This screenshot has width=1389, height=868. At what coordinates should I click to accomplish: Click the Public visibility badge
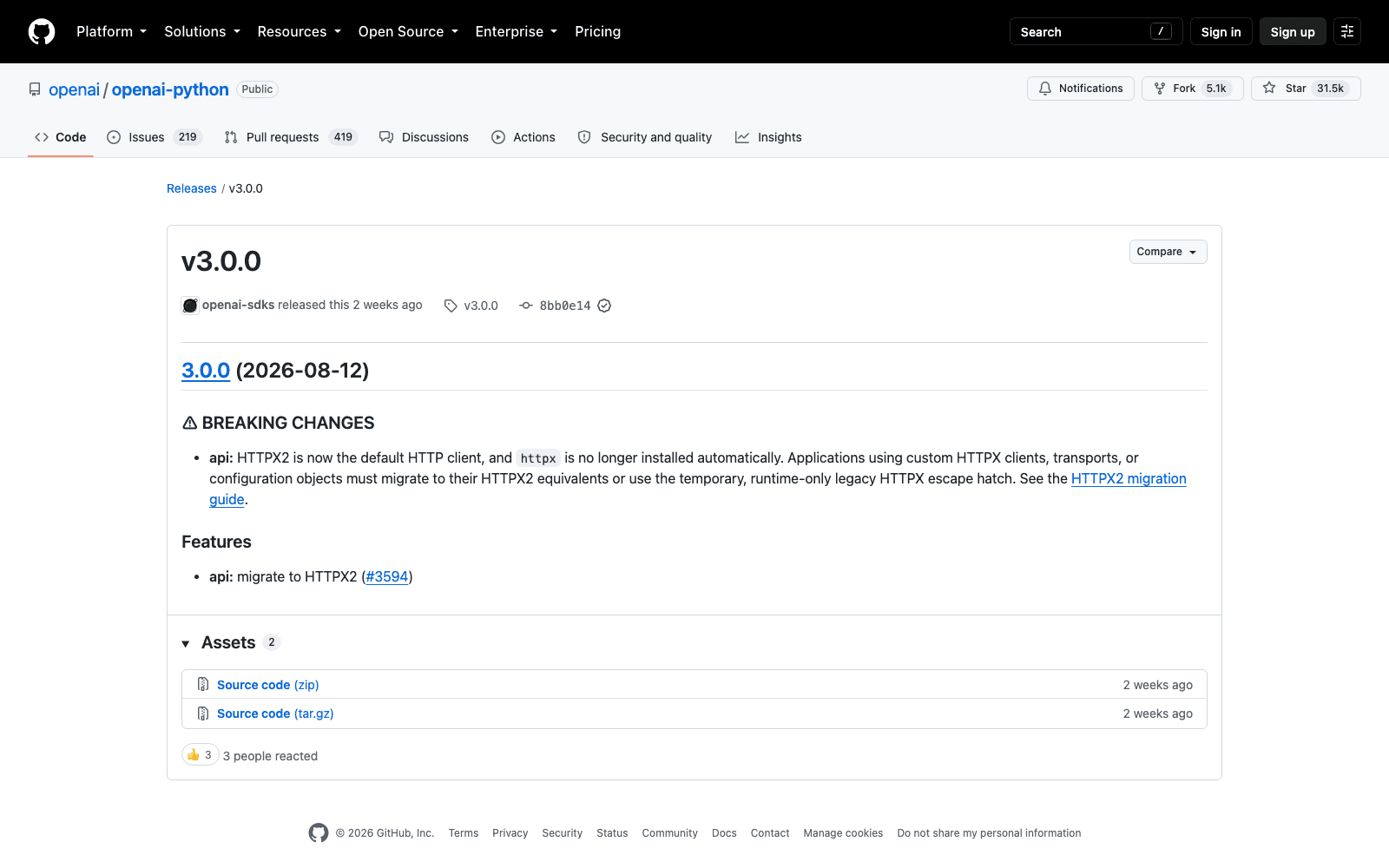tap(257, 89)
